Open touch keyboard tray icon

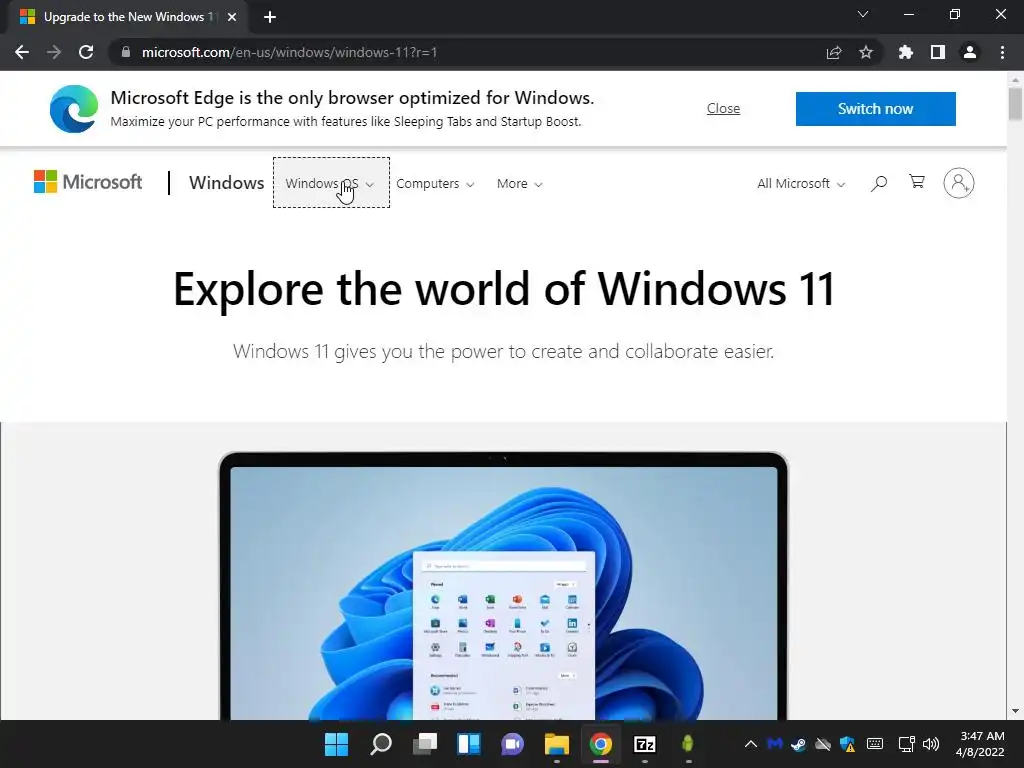[x=875, y=744]
